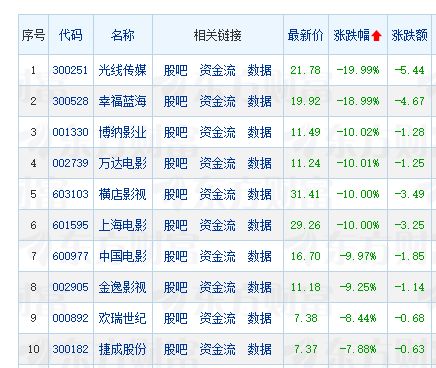This screenshot has width=436, height=368.
Task: Open 股吧 for 金逸影视
Action: point(175,287)
